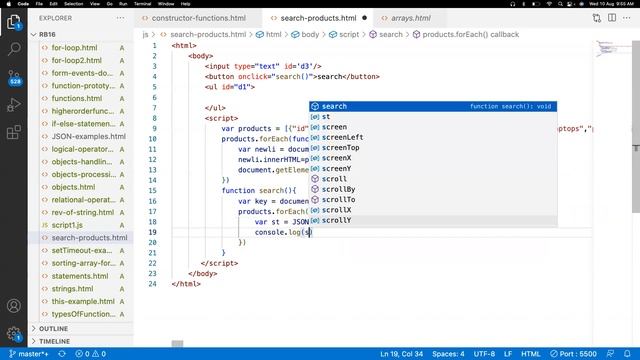Open the Run and Debug view
The width and height of the screenshot is (640, 360).
click(13, 104)
